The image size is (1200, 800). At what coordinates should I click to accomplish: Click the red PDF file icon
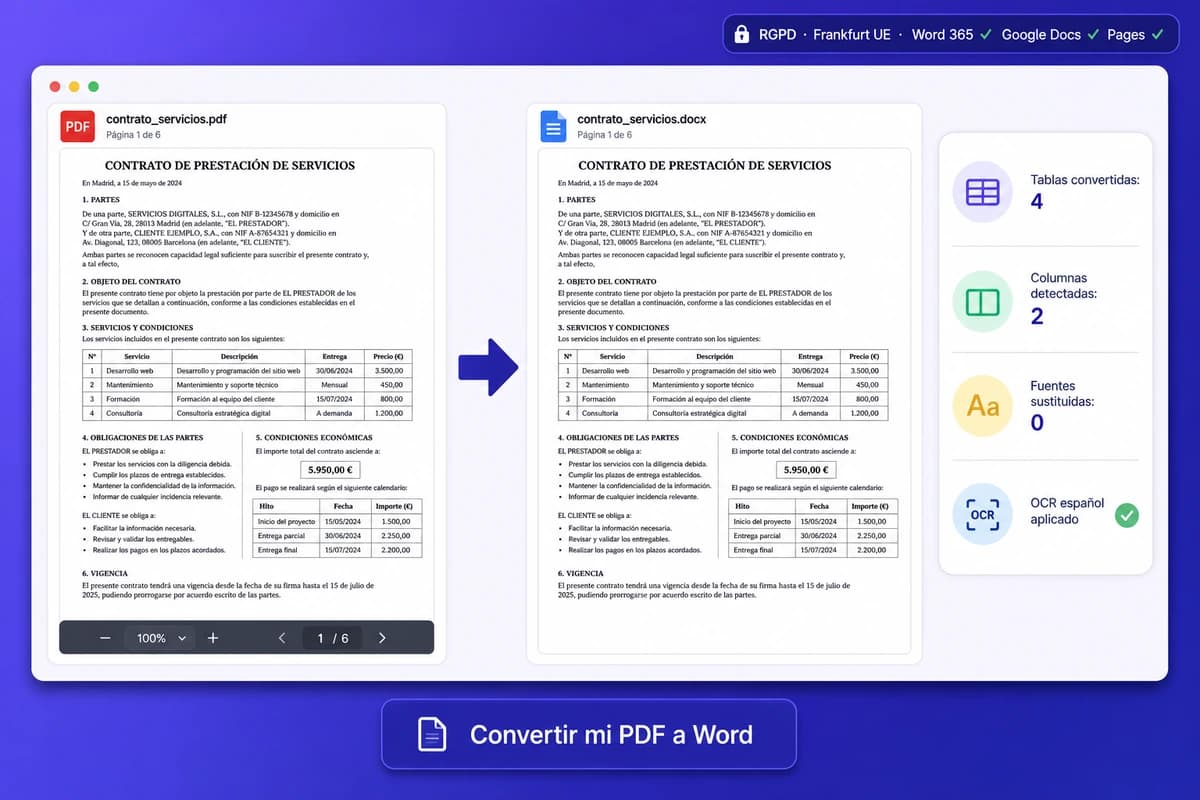point(78,126)
